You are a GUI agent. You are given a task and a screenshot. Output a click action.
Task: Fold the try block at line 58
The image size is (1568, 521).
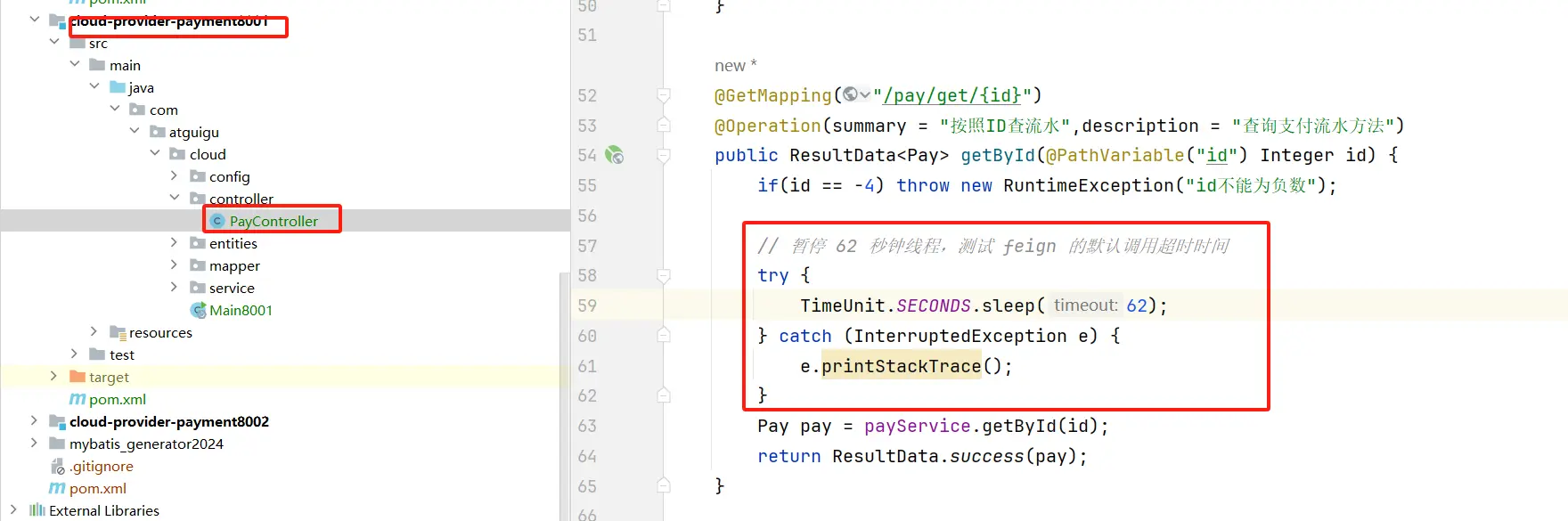click(x=664, y=275)
